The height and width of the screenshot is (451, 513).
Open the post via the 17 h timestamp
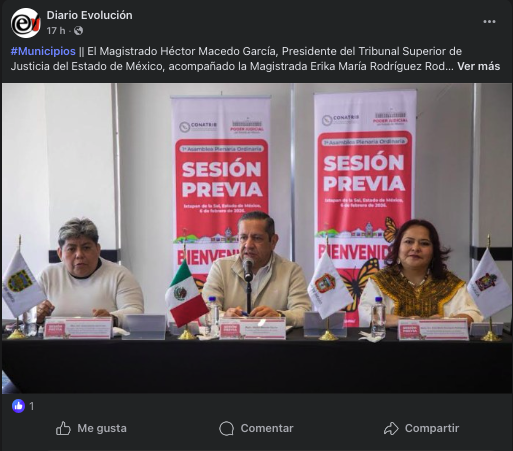[x=56, y=31]
